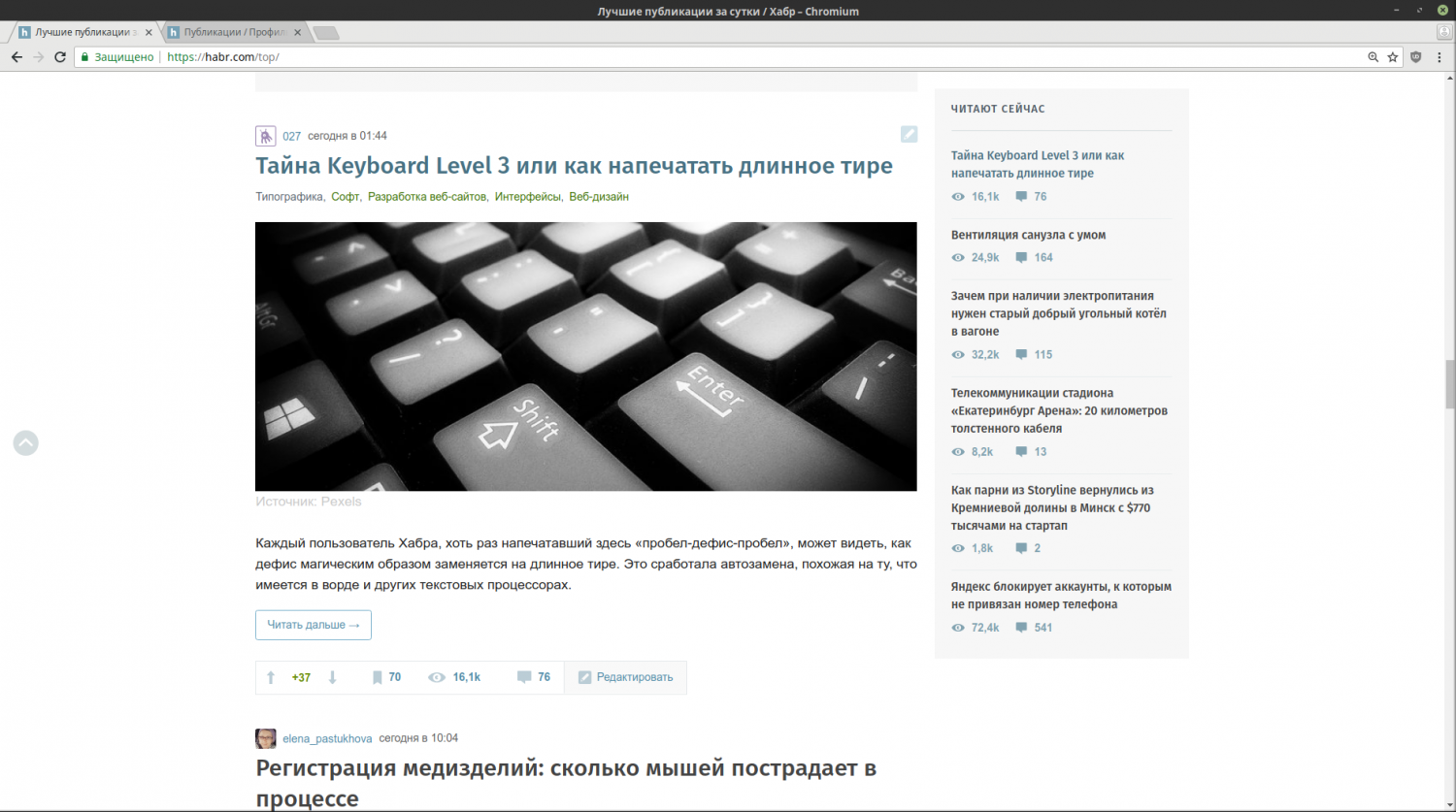
Task: Go back to the previous page
Action: (x=17, y=57)
